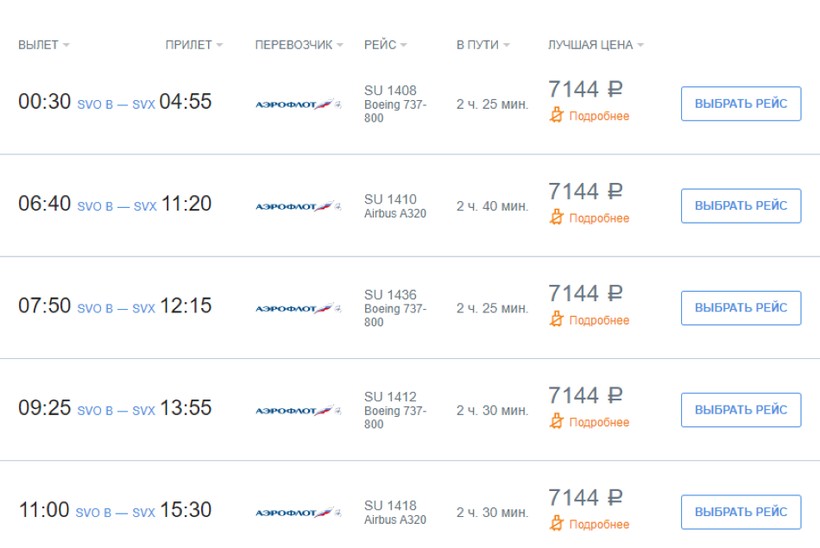Image resolution: width=820 pixels, height=548 pixels.
Task: Sort by В ПУТИ travel duration
Action: [x=483, y=45]
